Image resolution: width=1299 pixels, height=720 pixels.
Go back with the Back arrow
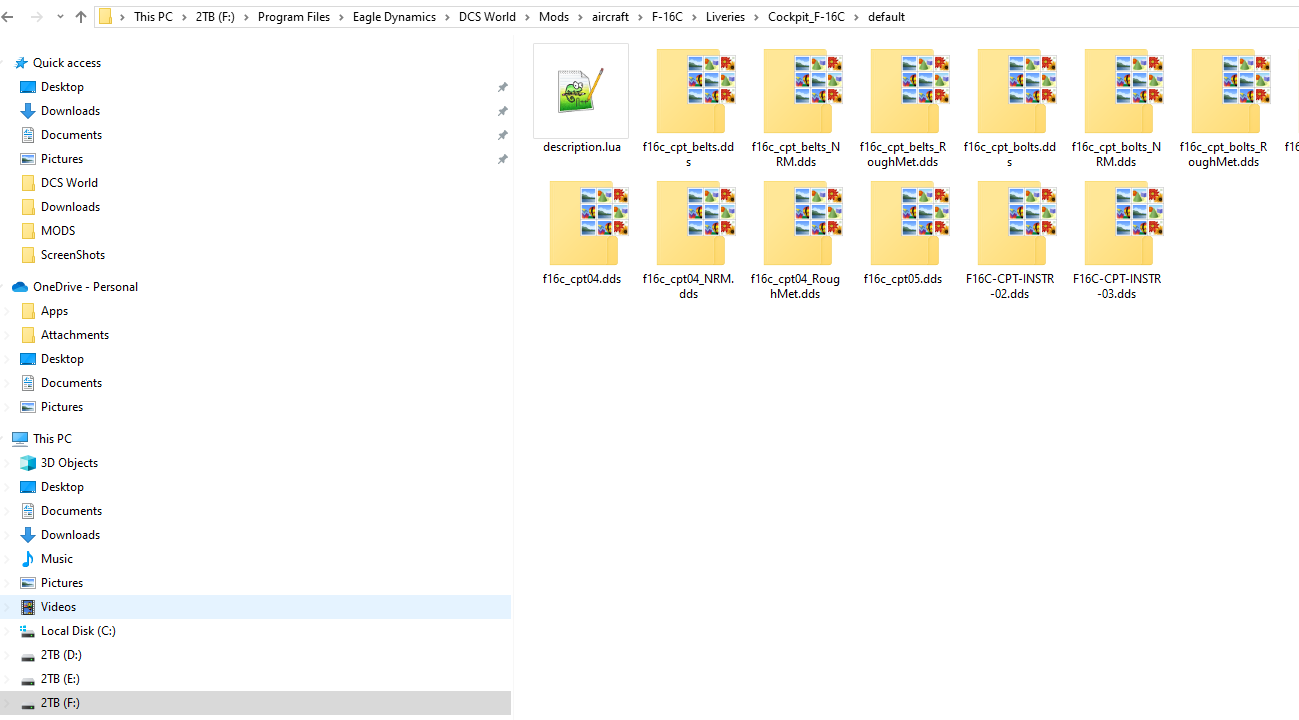8,17
